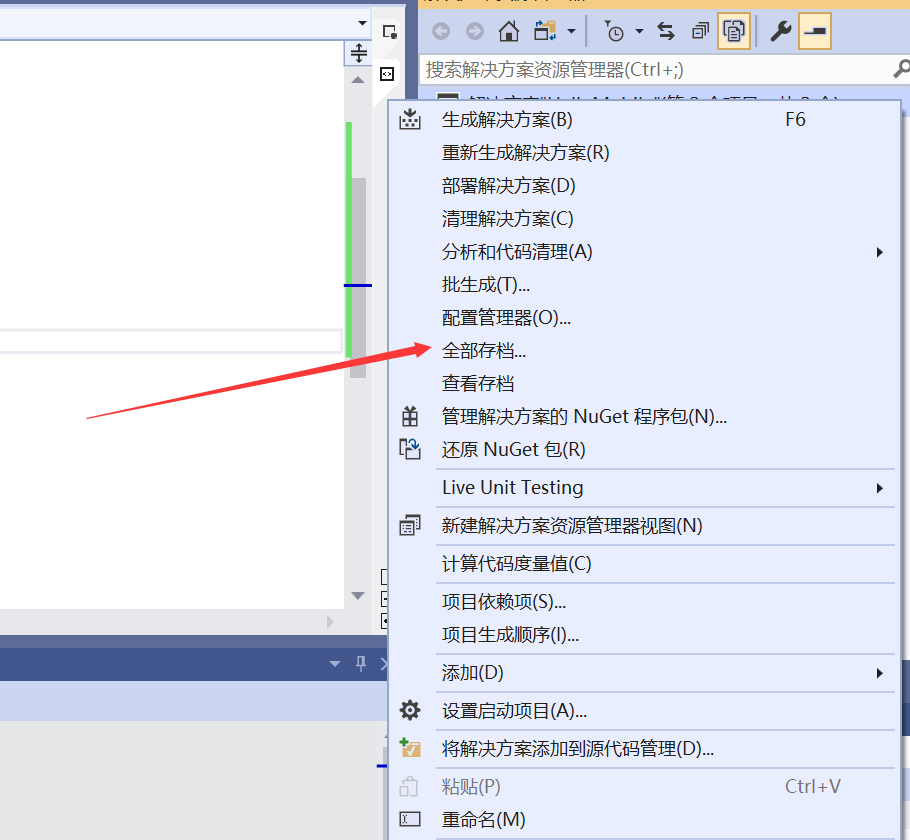
Task: Open the editor navigation bar dropdown
Action: (363, 23)
